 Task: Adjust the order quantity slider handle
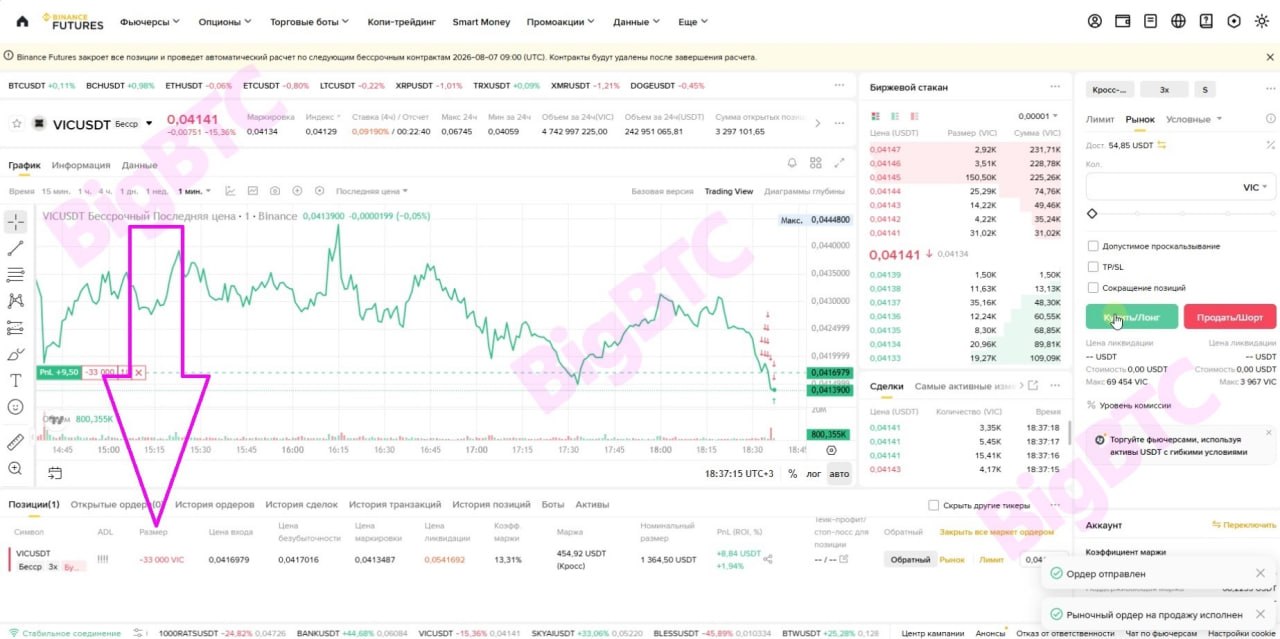coord(1092,213)
